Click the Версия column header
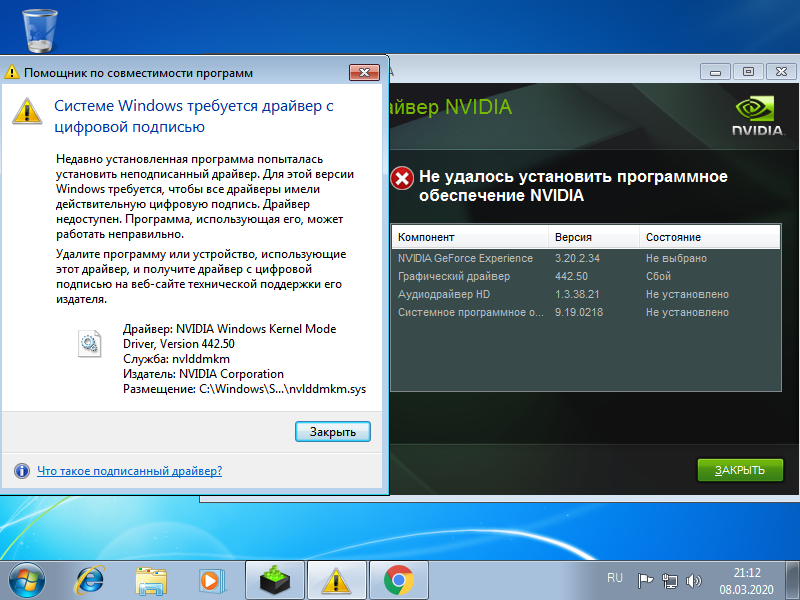Image resolution: width=800 pixels, height=600 pixels. (594, 237)
